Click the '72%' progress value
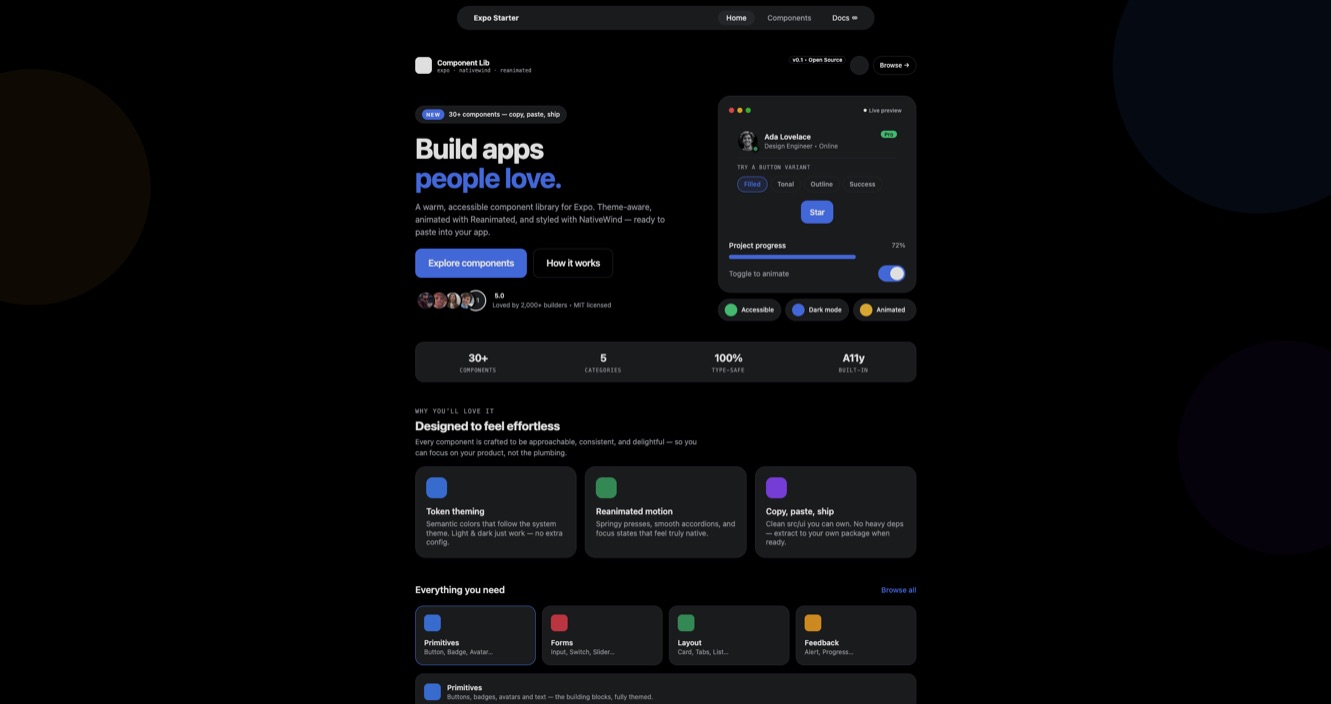The height and width of the screenshot is (704, 1331). coord(898,245)
